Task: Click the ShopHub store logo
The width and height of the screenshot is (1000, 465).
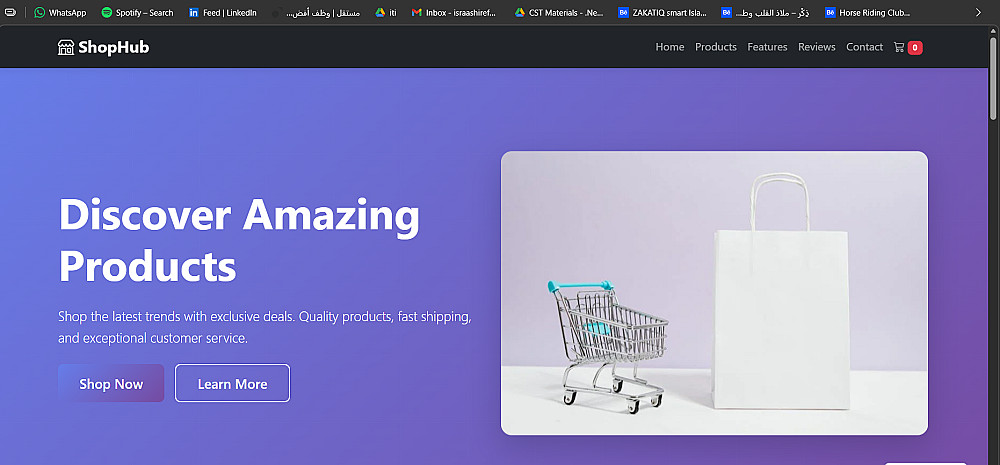Action: pyautogui.click(x=103, y=47)
